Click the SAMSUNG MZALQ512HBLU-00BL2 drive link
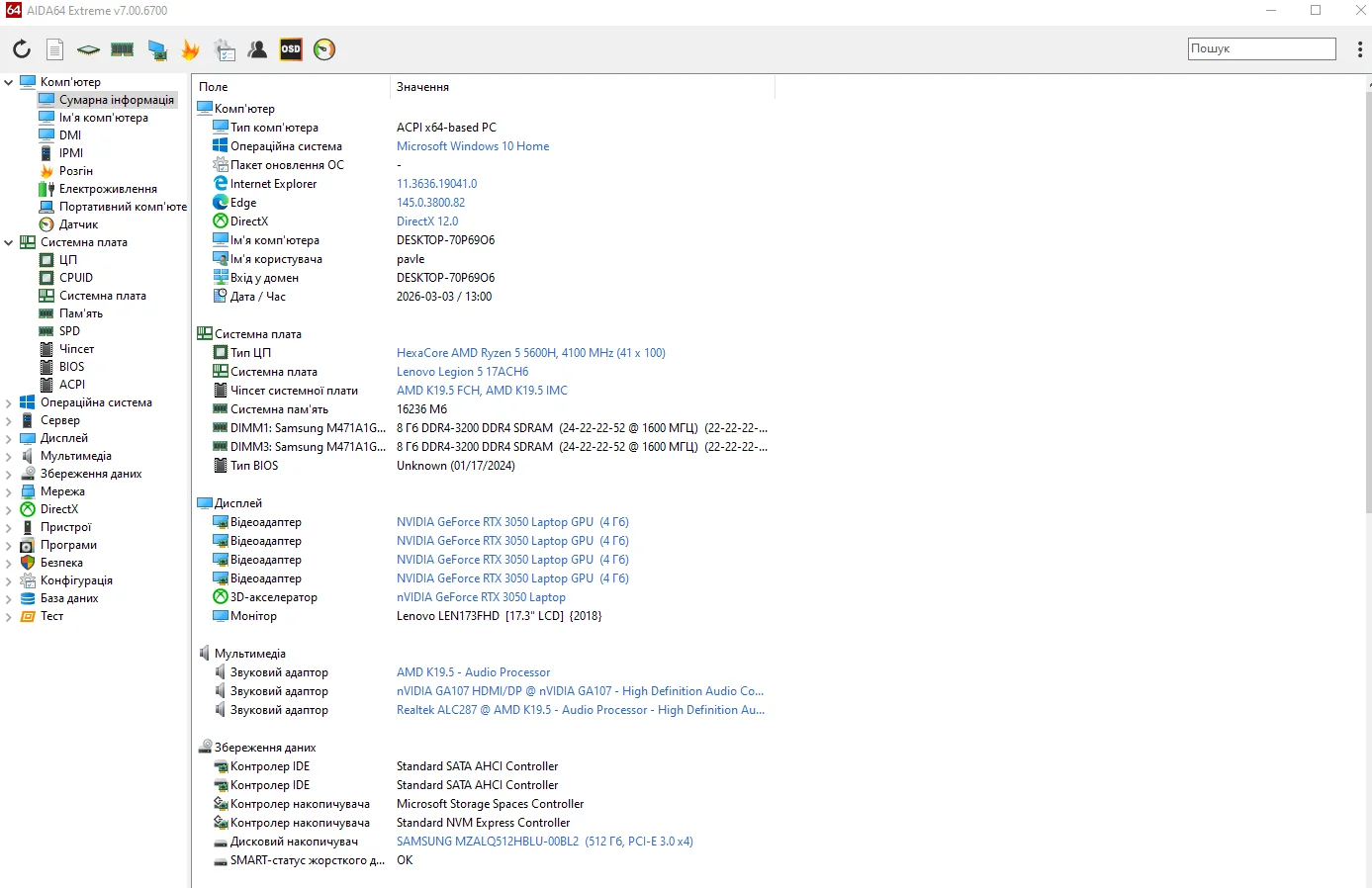 (545, 842)
